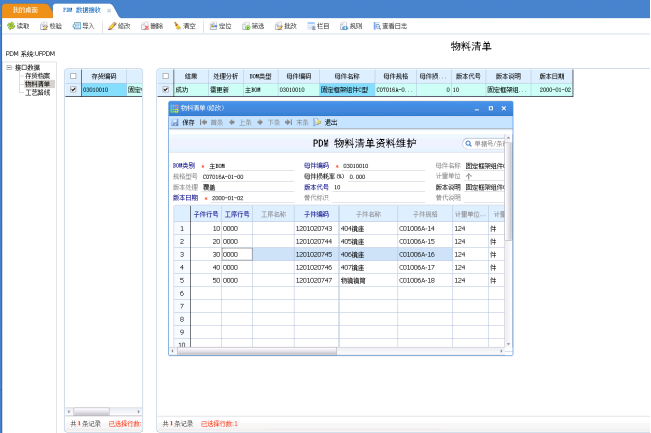Collapse the 接口数据 tree node
651x433 pixels.
tap(9, 67)
